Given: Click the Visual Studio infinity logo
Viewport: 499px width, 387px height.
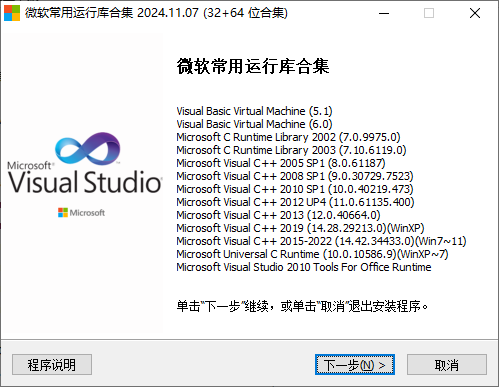Looking at the screenshot, I should pos(88,148).
